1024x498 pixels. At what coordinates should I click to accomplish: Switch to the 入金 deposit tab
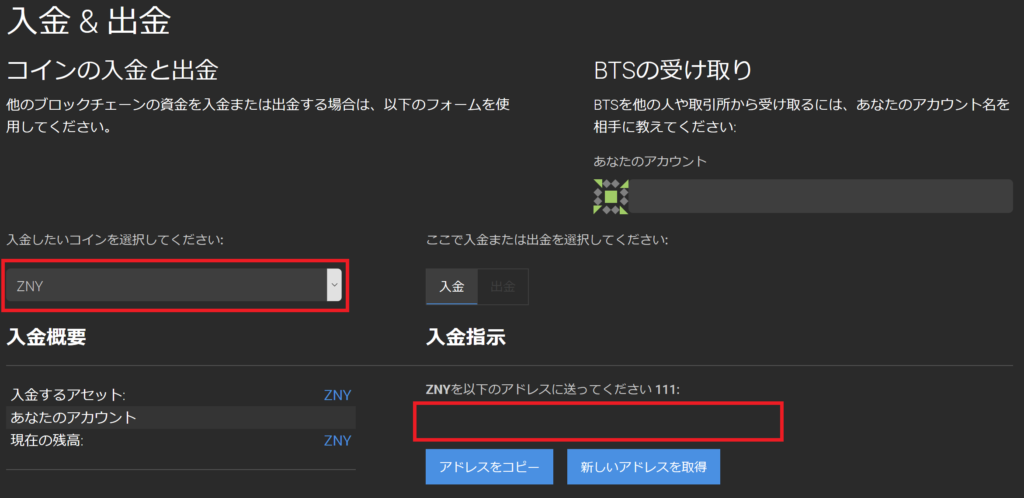(x=451, y=287)
